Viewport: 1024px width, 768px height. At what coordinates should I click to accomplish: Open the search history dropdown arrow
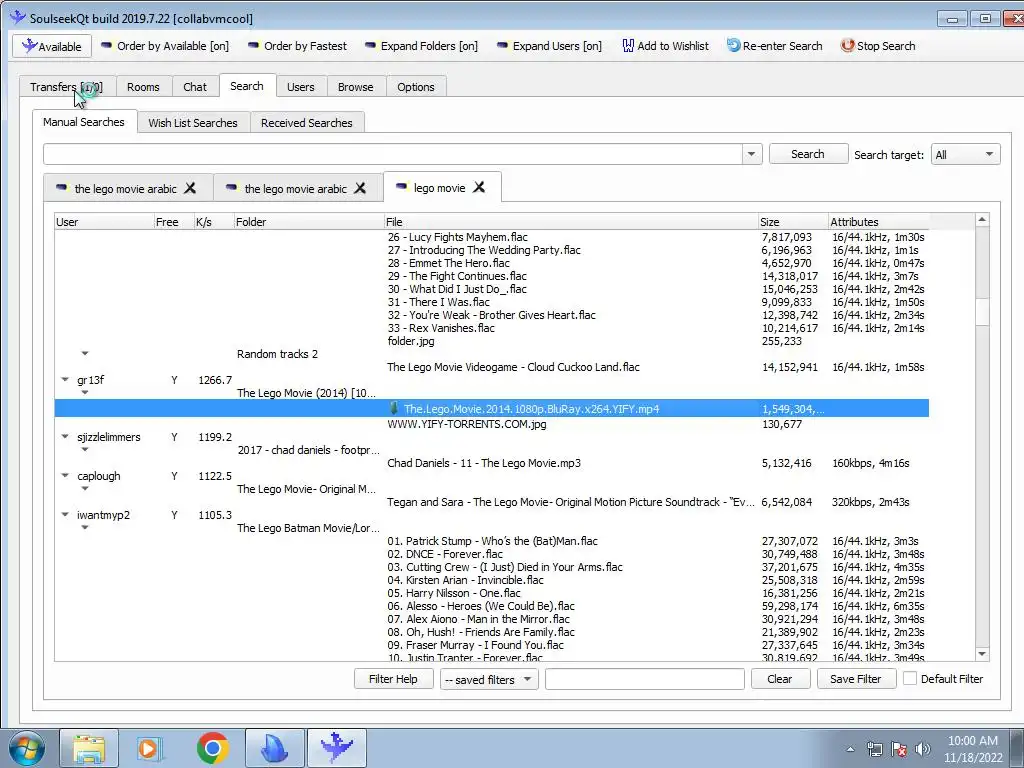751,154
